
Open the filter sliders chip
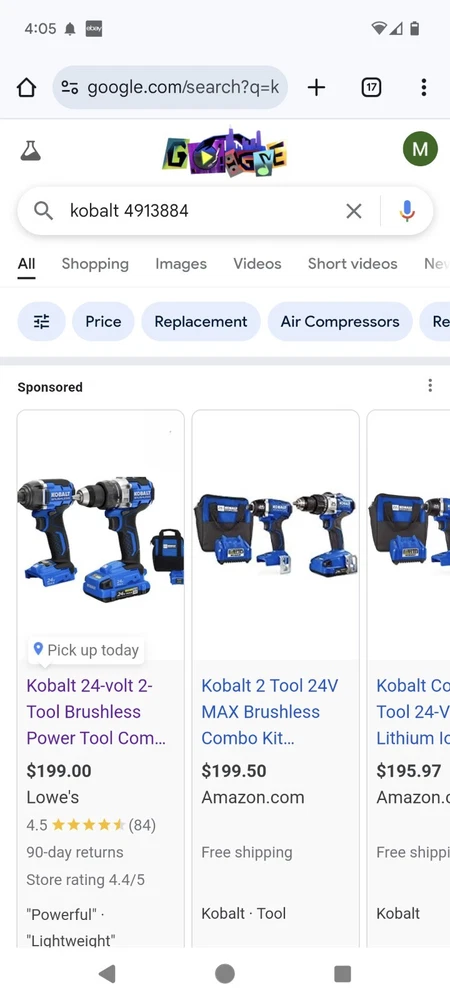coord(41,321)
